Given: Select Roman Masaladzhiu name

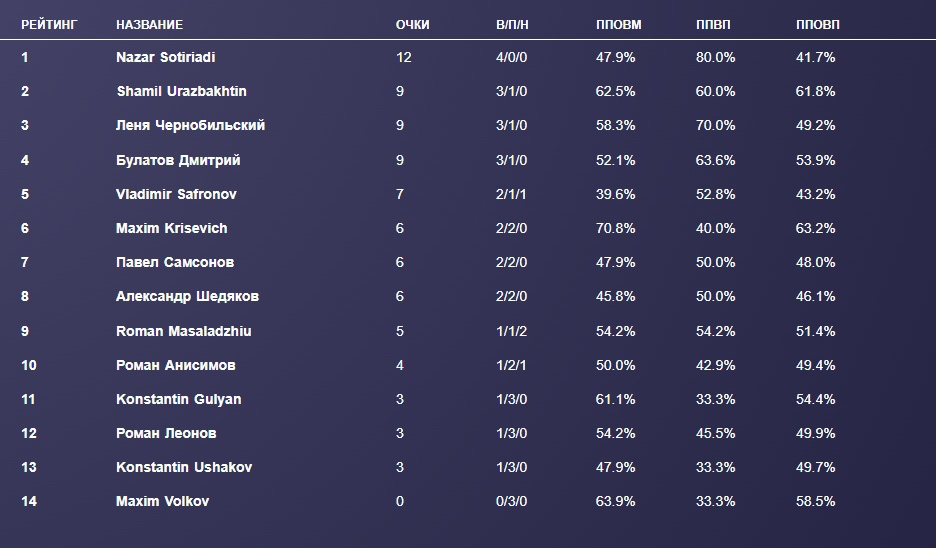Looking at the screenshot, I should point(182,331).
